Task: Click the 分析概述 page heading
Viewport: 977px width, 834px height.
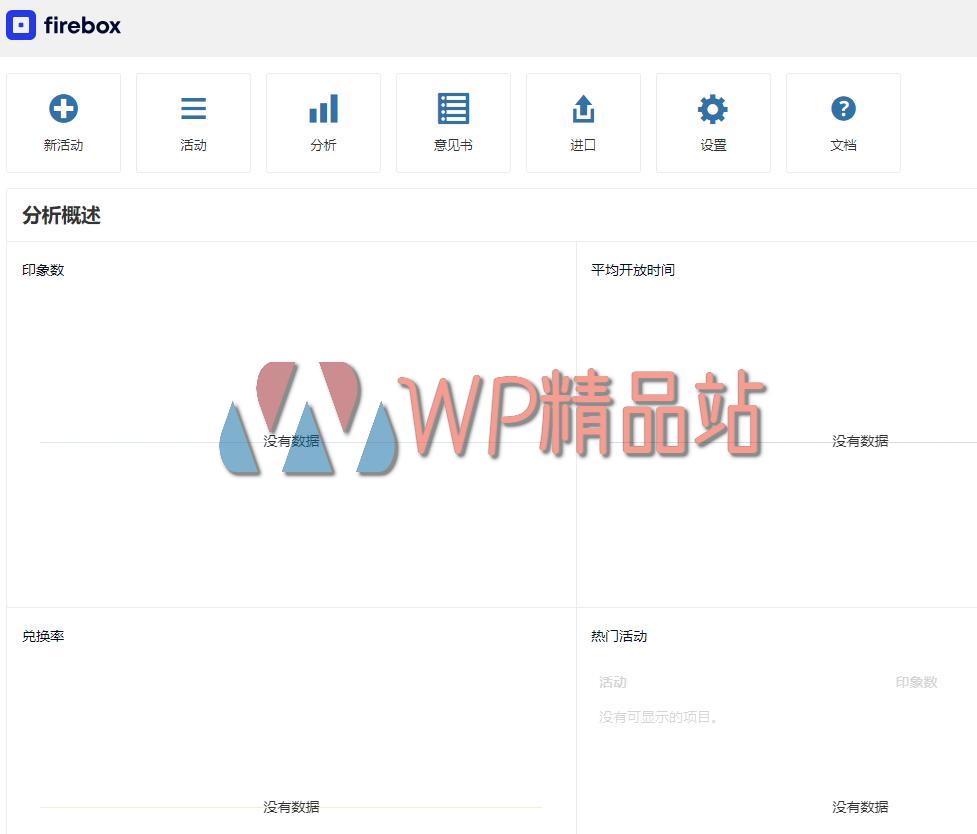Action: click(x=61, y=215)
